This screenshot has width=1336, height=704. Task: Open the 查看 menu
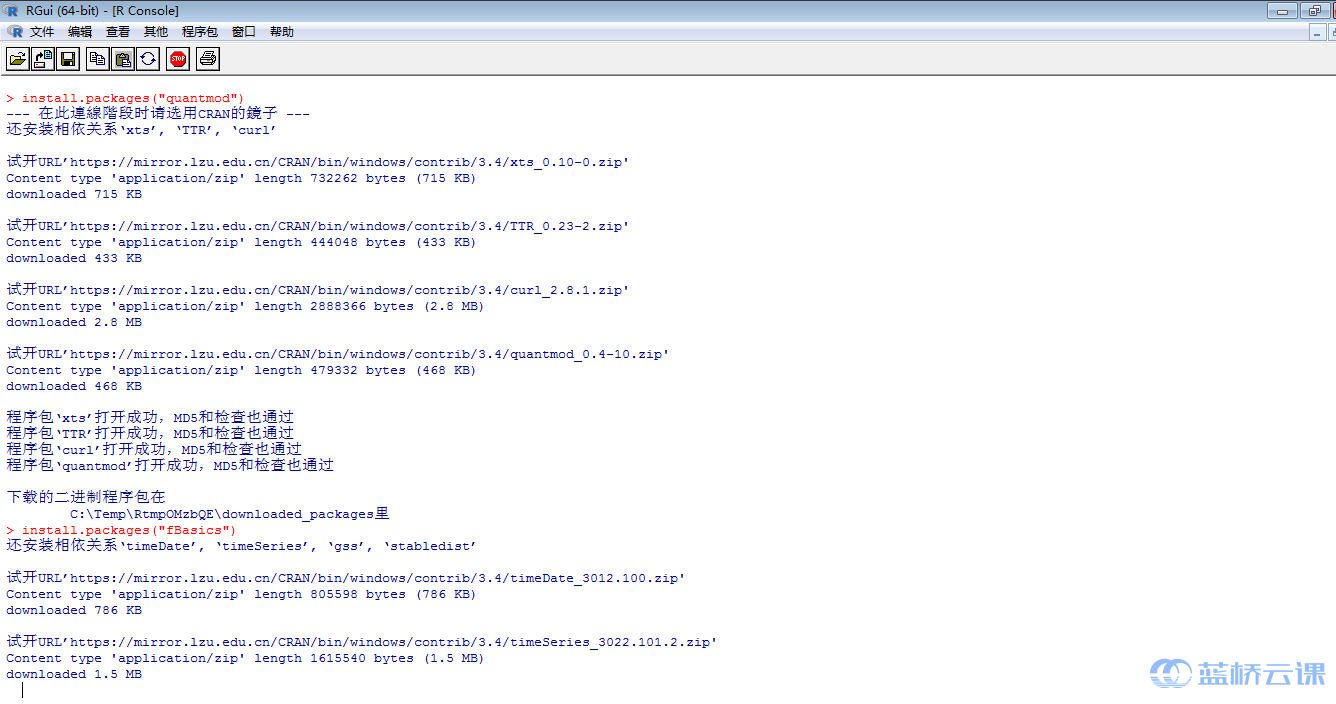[118, 32]
